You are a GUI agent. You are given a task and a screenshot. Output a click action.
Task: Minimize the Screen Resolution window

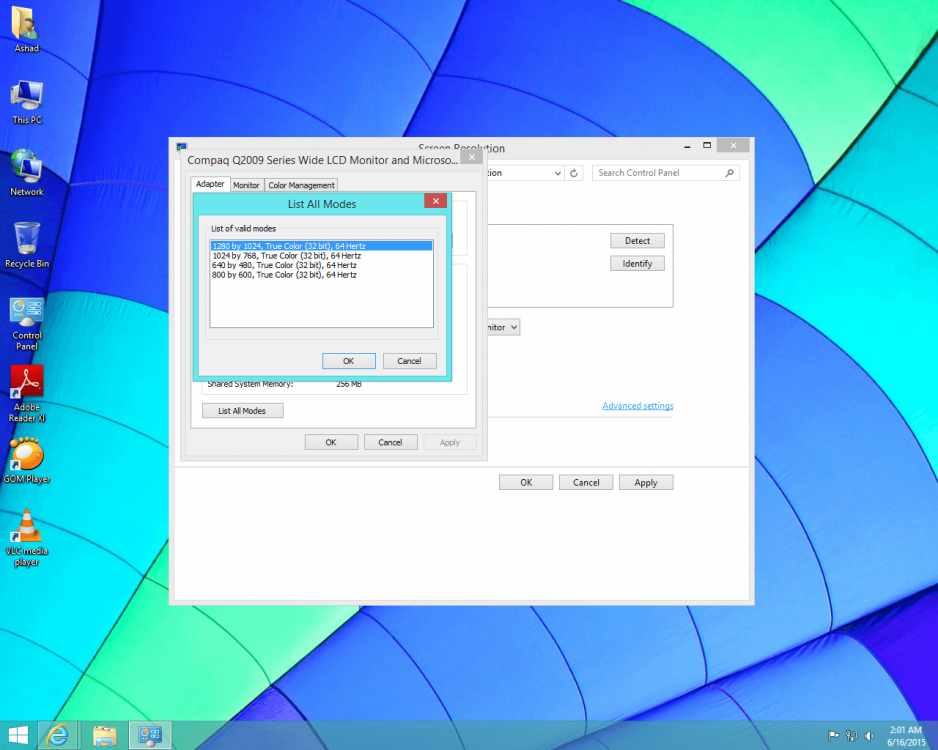click(687, 145)
